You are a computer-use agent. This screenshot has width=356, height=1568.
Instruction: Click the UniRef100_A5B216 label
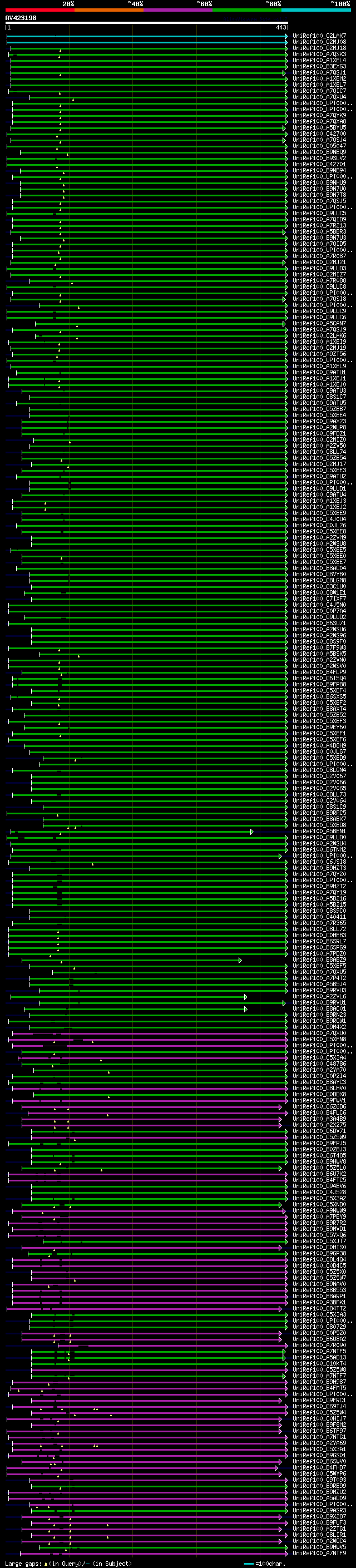tap(319, 898)
